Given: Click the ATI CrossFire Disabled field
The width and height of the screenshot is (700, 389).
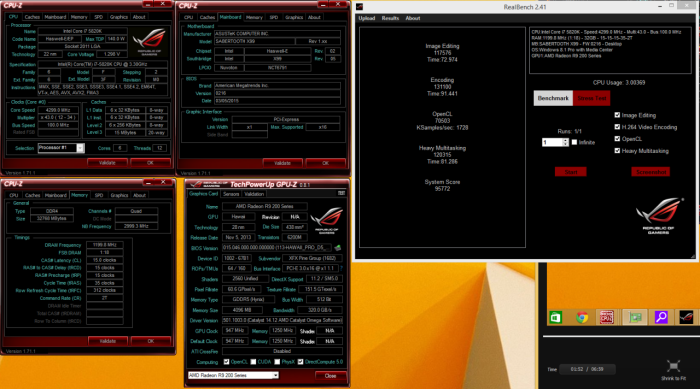Looking at the screenshot, I should (x=282, y=351).
